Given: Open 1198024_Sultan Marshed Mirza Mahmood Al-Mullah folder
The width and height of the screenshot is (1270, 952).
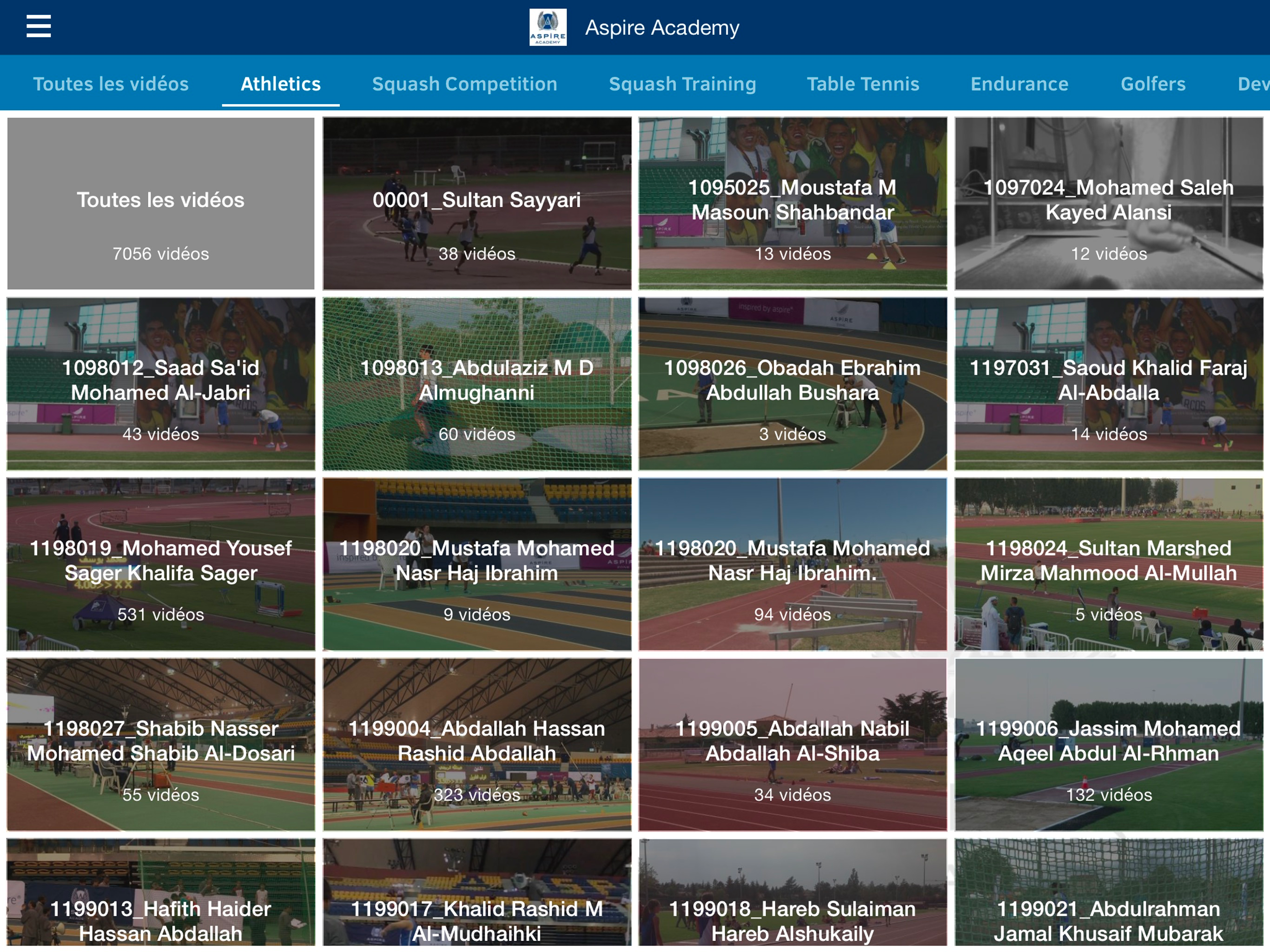Looking at the screenshot, I should click(1109, 564).
